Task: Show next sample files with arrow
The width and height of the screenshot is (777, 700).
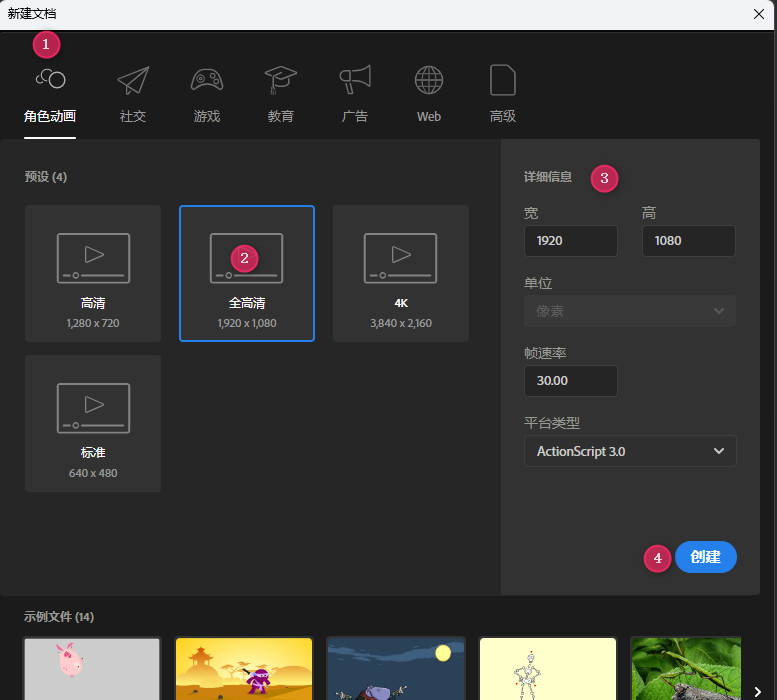Action: [x=758, y=691]
